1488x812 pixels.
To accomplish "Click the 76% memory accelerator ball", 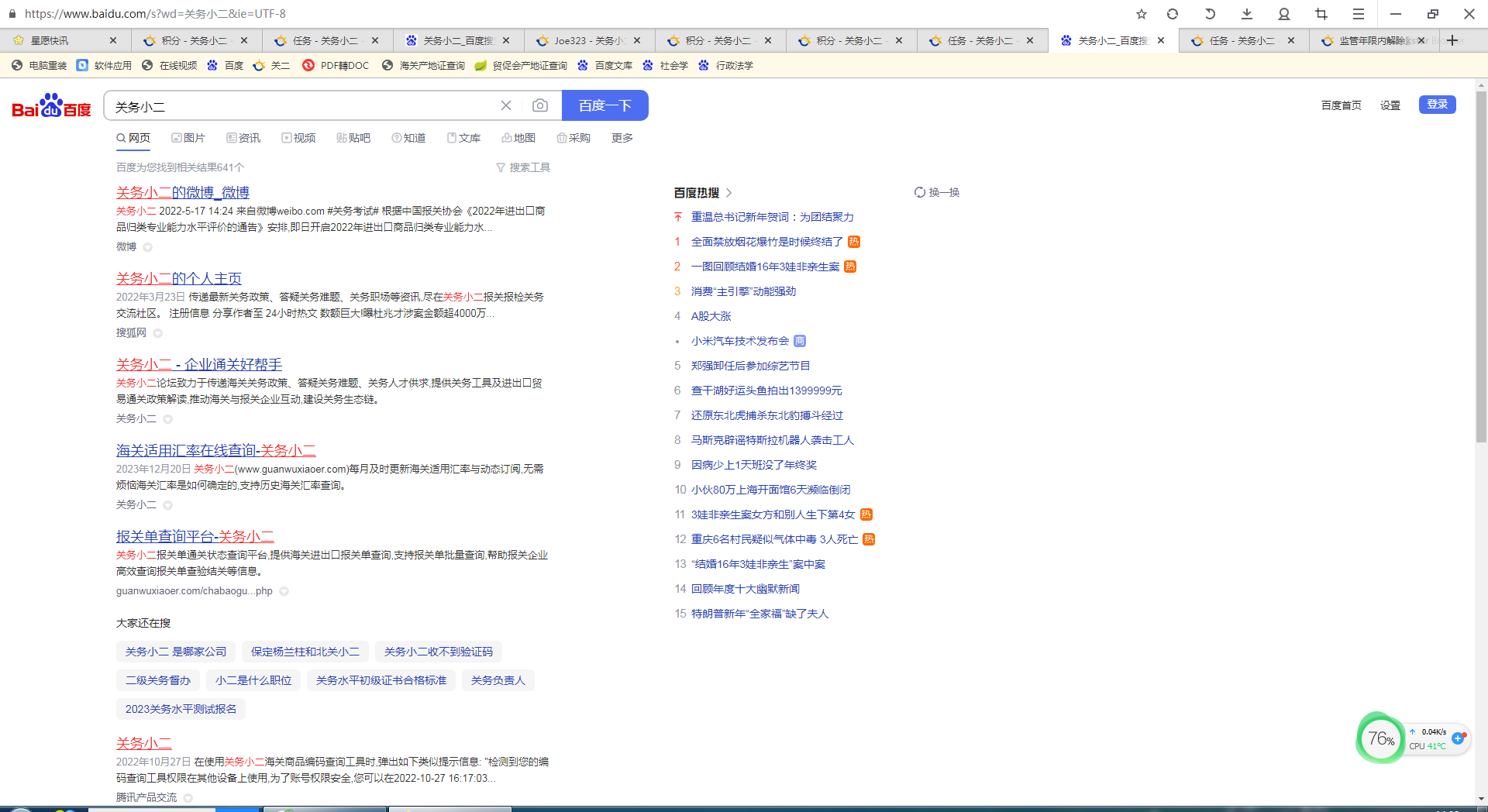I will coord(1380,738).
